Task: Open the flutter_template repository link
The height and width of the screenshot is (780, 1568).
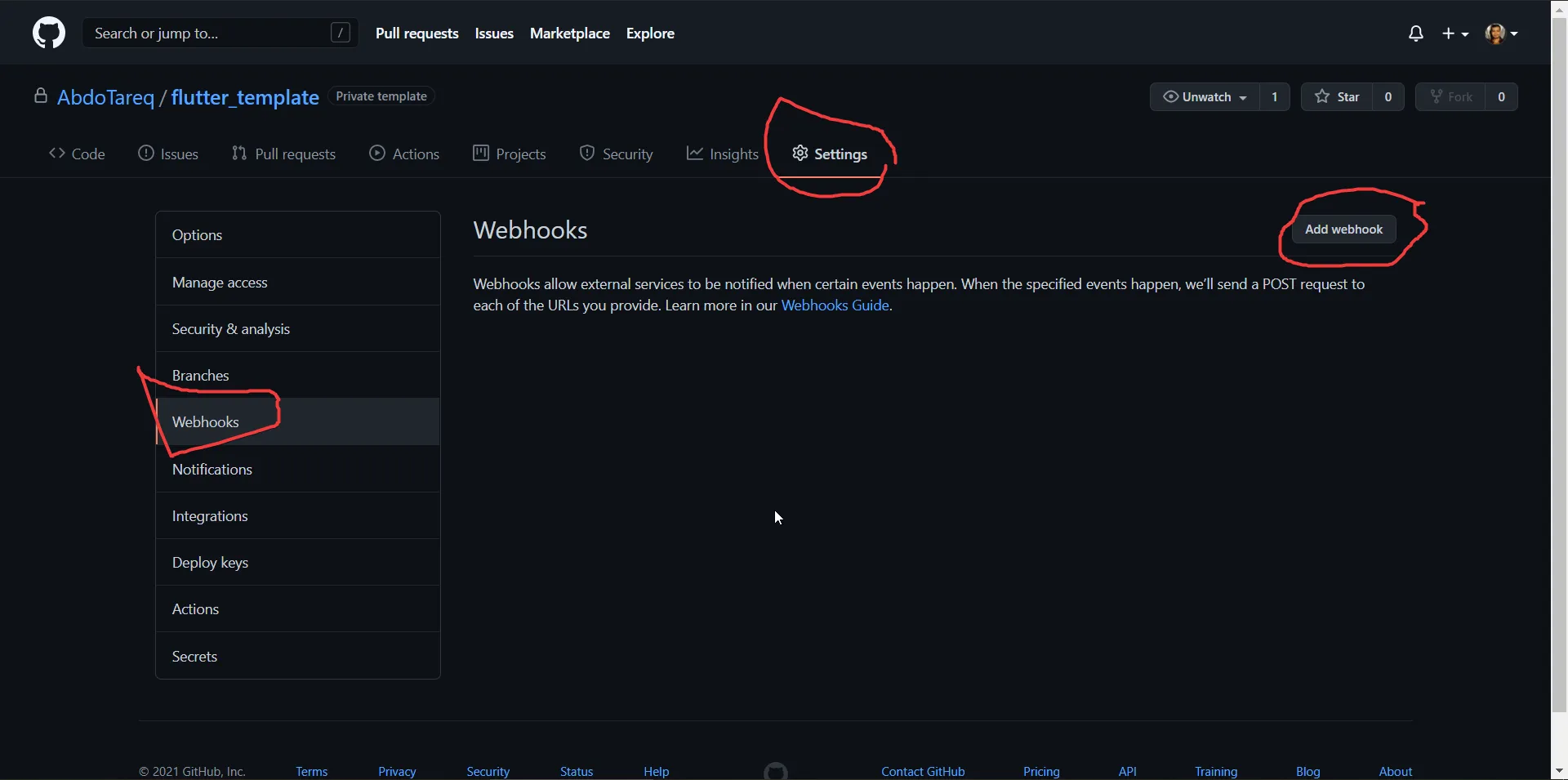Action: (x=245, y=97)
